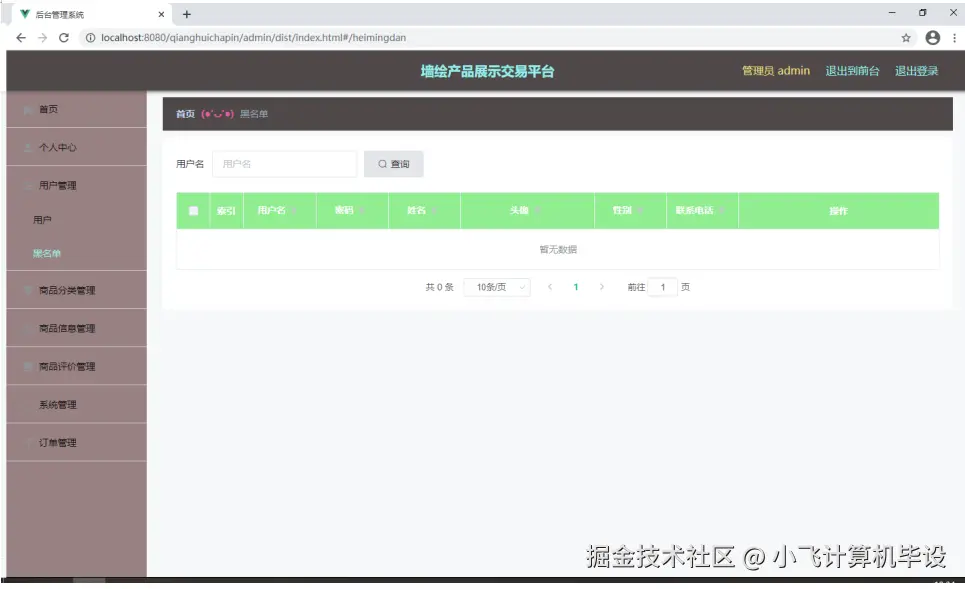Image resolution: width=965 pixels, height=589 pixels.
Task: Expand the 商品分类管理 sidebar group
Action: pos(76,290)
